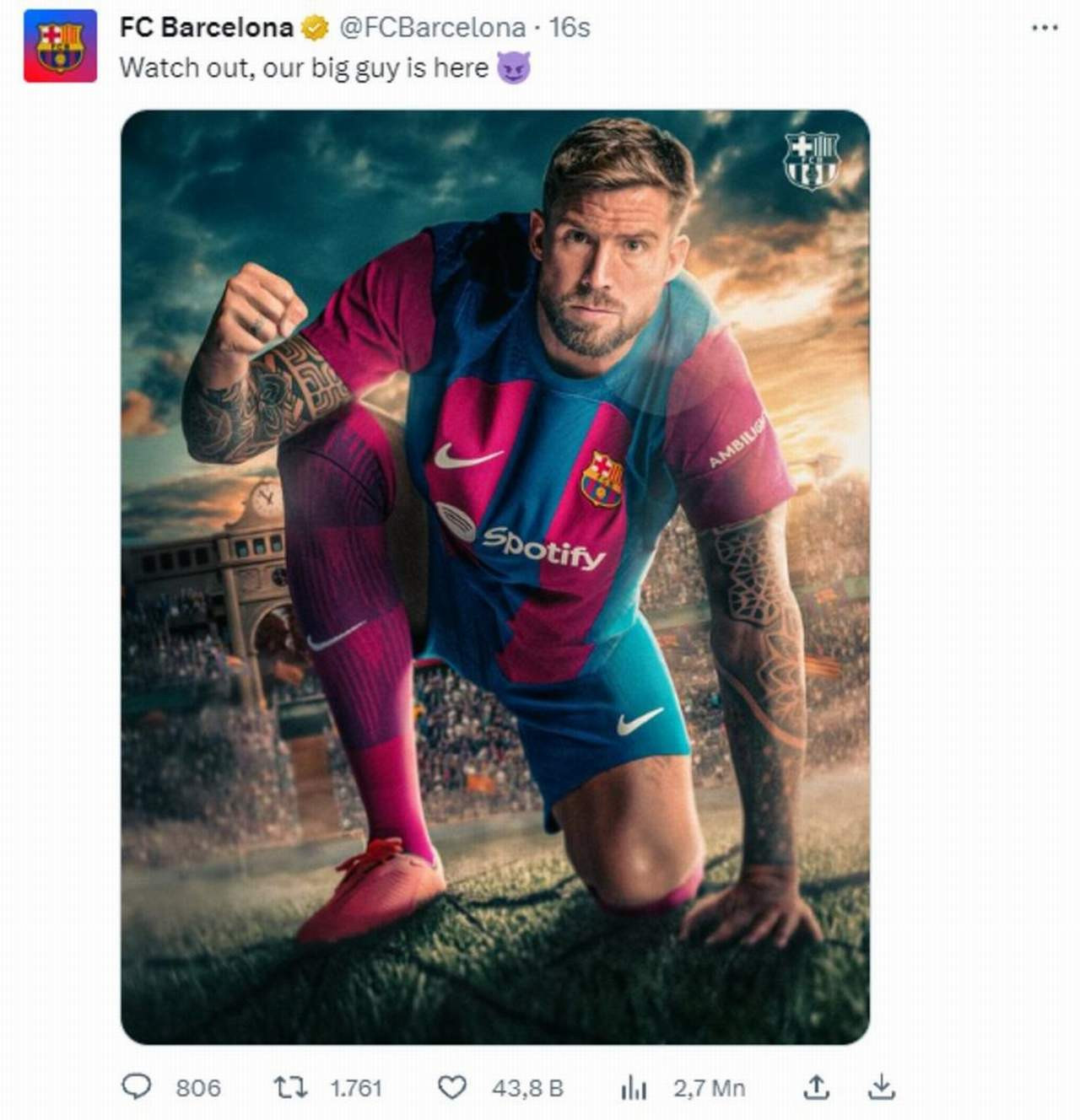The height and width of the screenshot is (1120, 1080).
Task: Open the FC Barcelona display name link
Action: 206,28
